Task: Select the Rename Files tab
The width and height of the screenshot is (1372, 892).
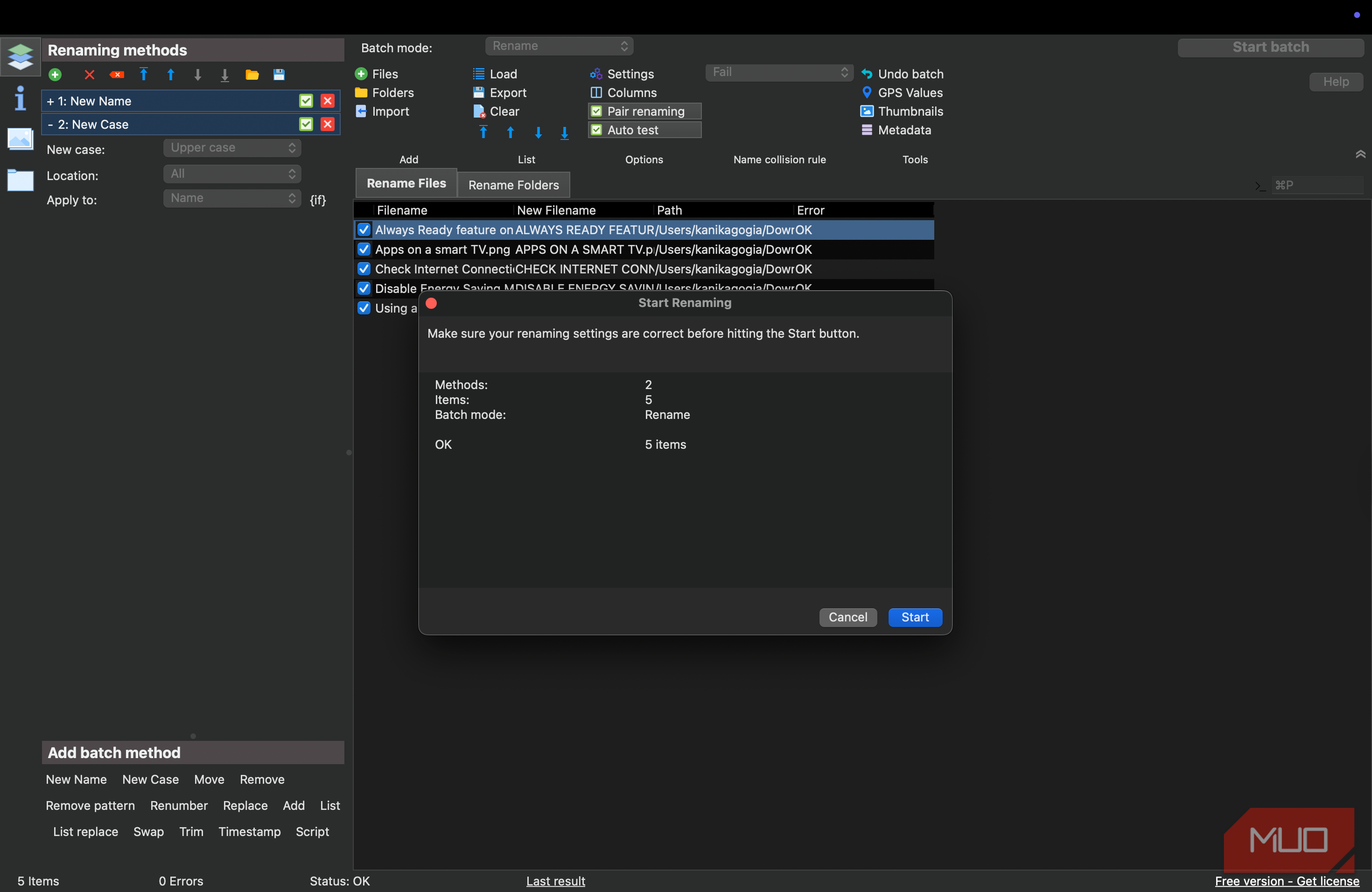Action: pyautogui.click(x=406, y=183)
